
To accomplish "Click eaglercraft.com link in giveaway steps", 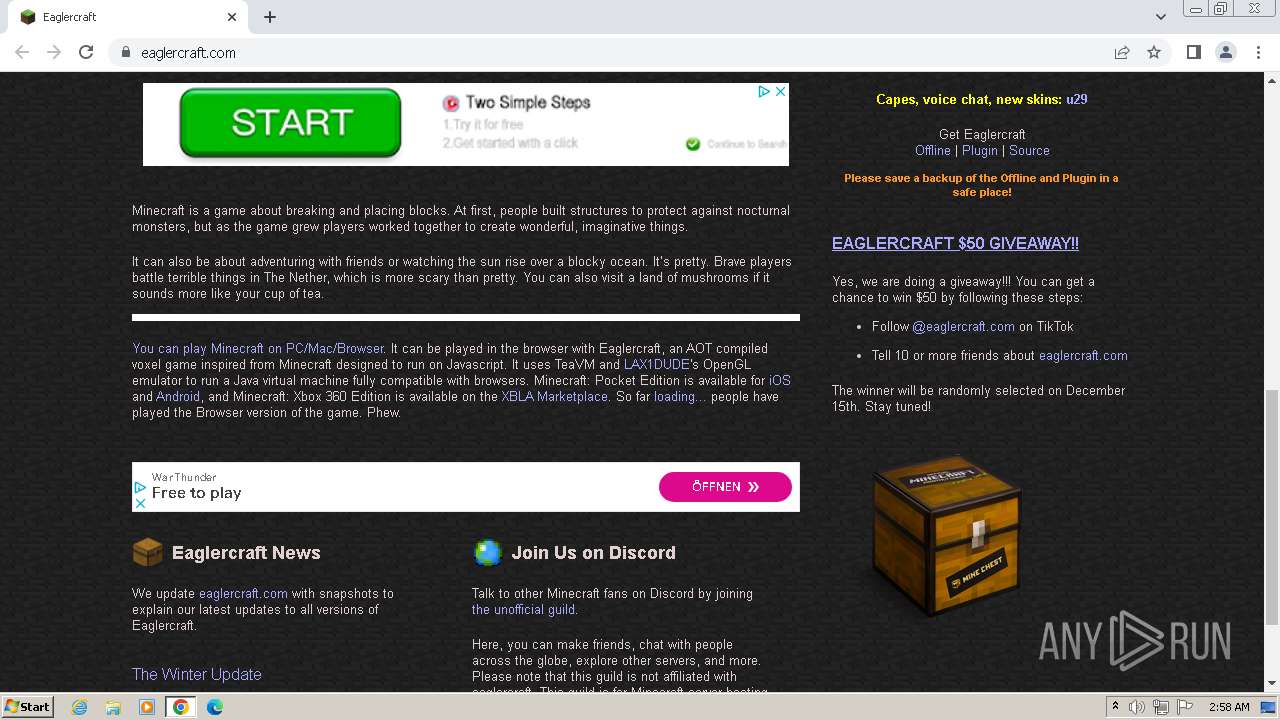I will [x=1083, y=355].
